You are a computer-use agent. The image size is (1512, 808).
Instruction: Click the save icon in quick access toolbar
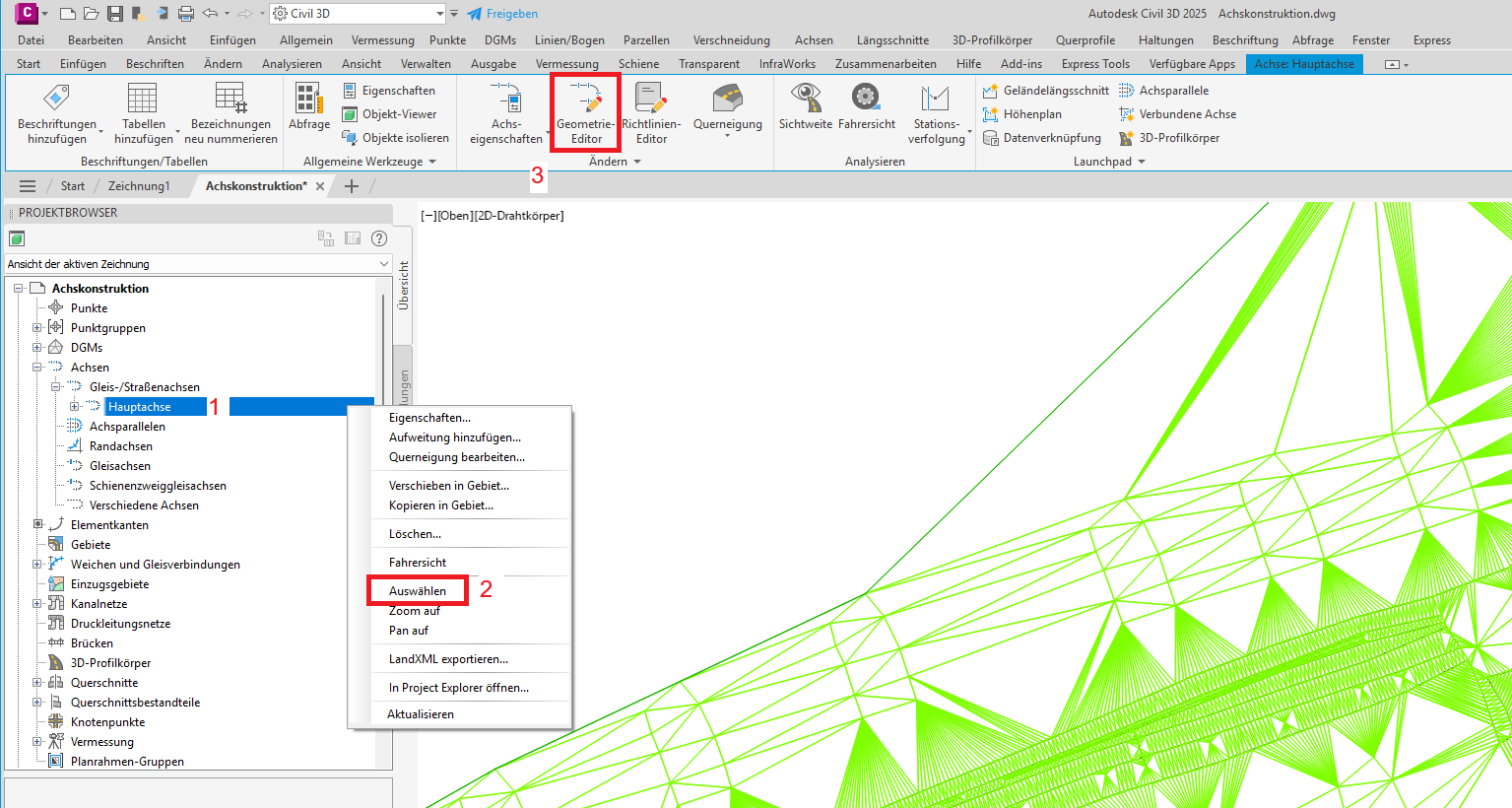tap(115, 14)
